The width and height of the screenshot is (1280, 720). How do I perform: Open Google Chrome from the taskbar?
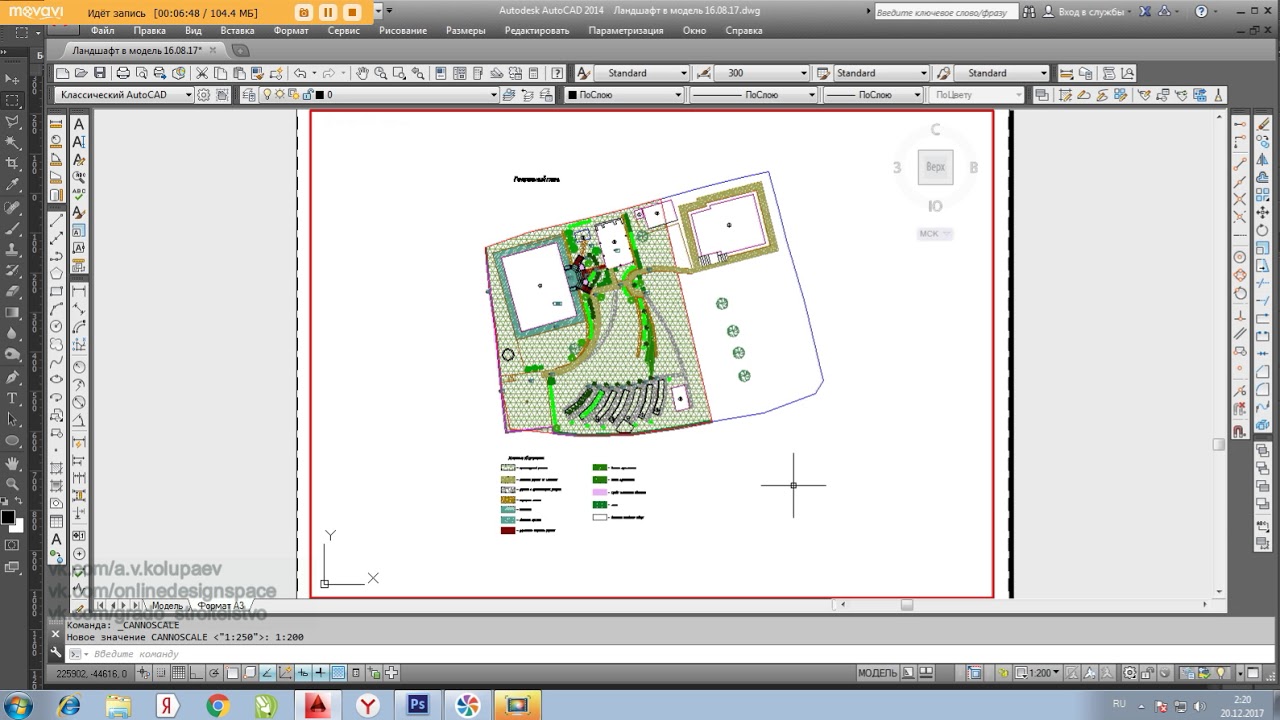coord(218,705)
